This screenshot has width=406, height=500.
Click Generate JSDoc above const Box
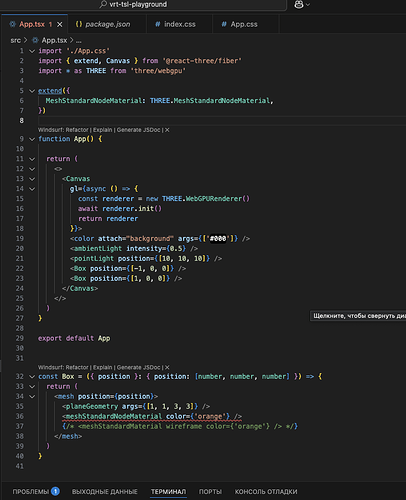pos(138,367)
